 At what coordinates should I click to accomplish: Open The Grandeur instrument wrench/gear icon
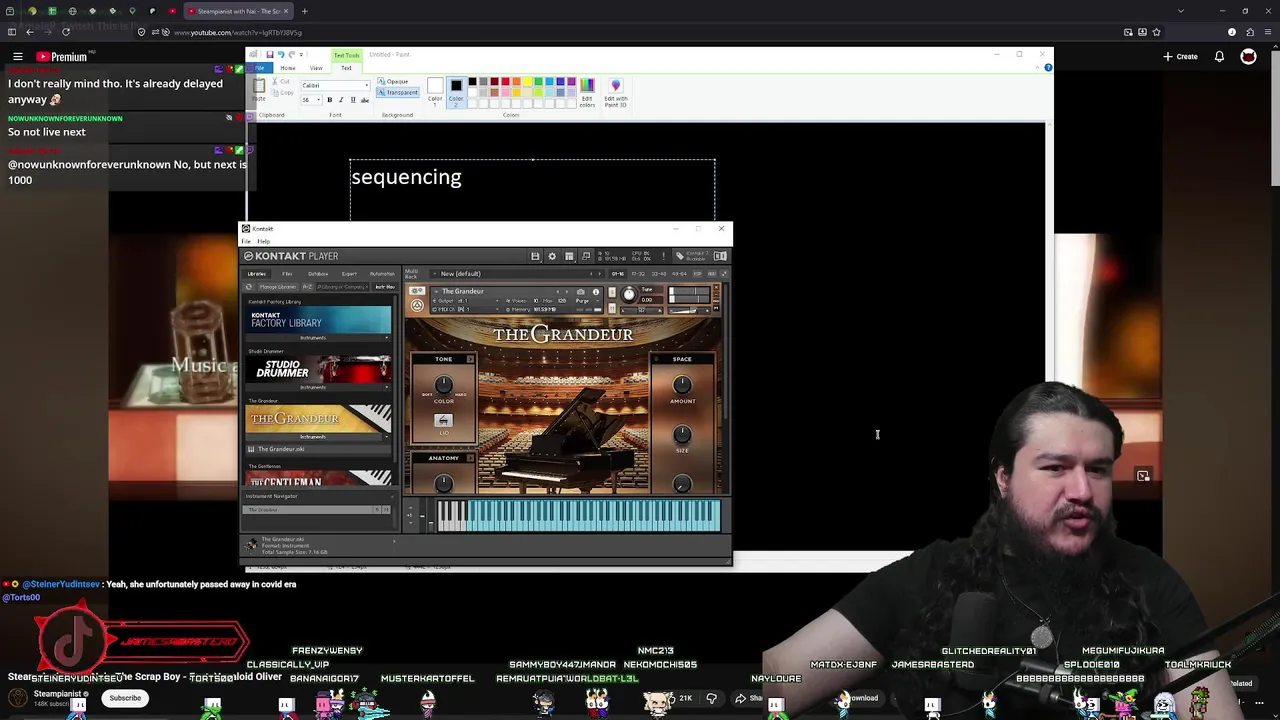click(417, 291)
